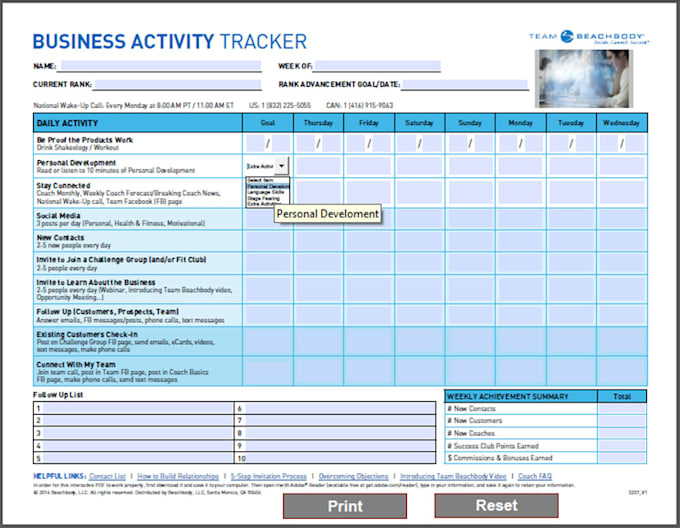Click the Print button

[345, 506]
